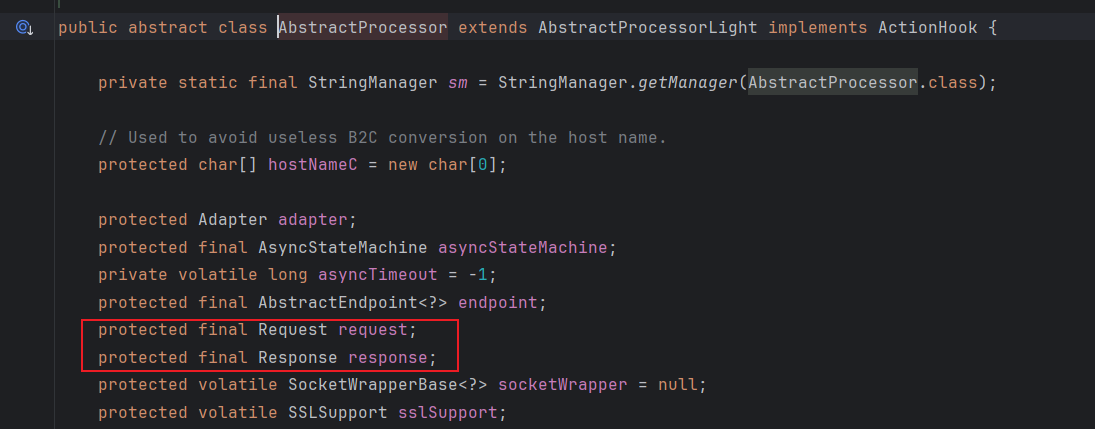The height and width of the screenshot is (429, 1095).
Task: Click the implementations gutter icon beside class declaration
Action: pos(24,28)
